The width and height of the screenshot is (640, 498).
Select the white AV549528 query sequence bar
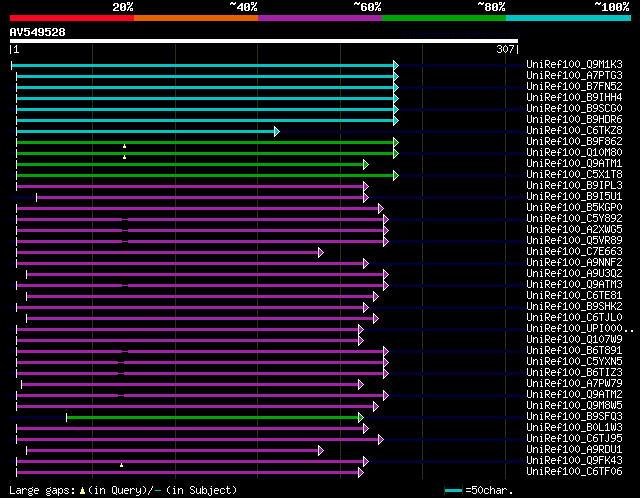click(x=264, y=41)
